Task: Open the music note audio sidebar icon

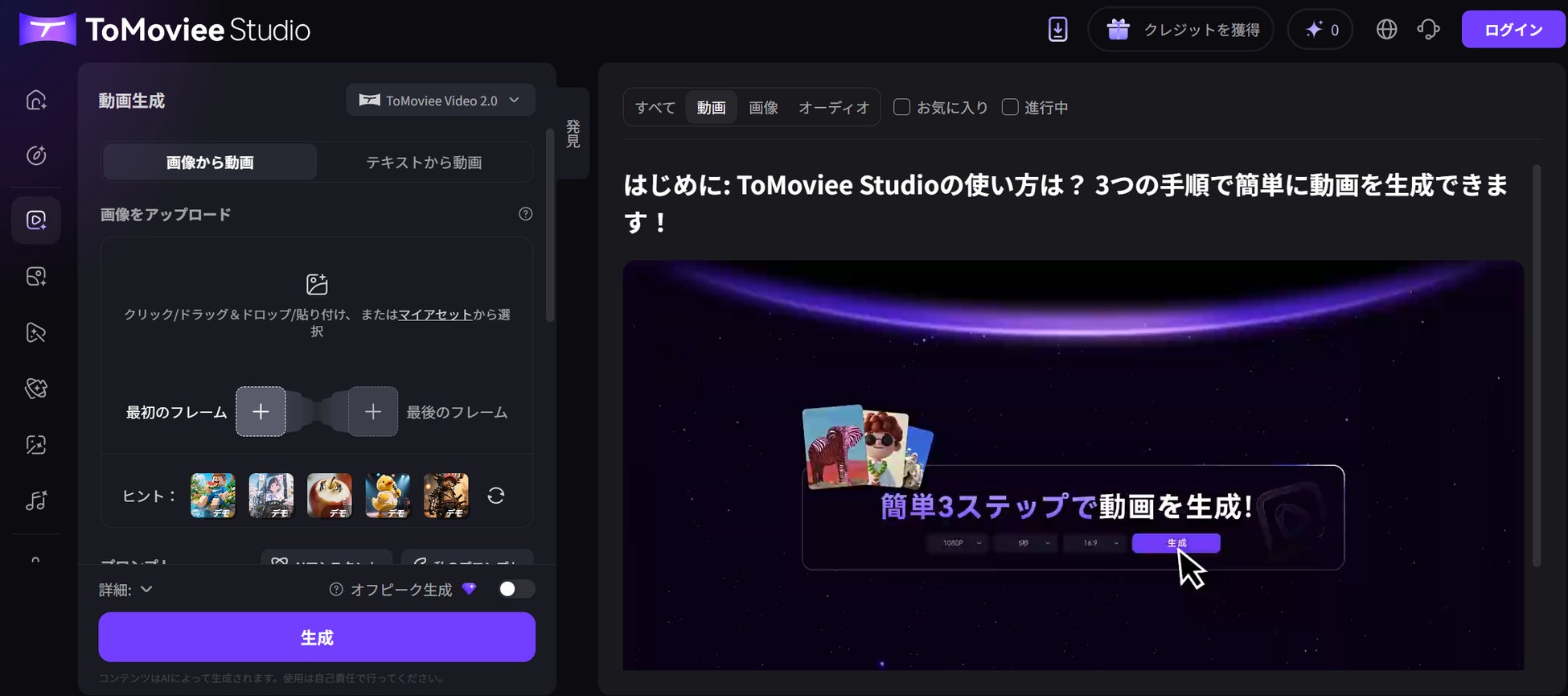Action: [36, 500]
